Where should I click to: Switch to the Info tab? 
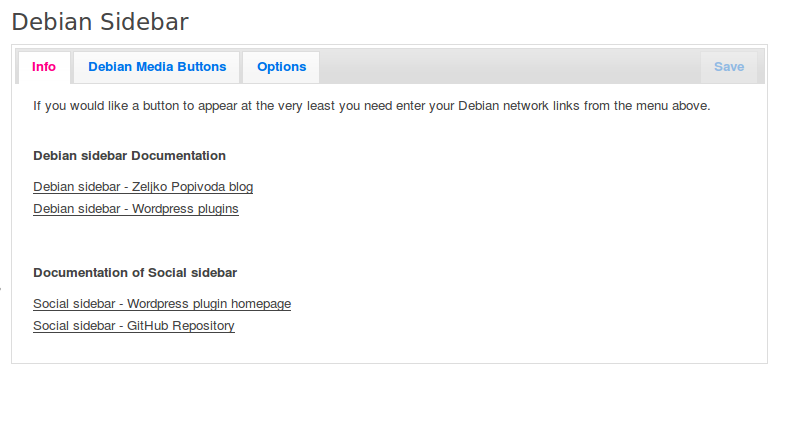point(44,67)
